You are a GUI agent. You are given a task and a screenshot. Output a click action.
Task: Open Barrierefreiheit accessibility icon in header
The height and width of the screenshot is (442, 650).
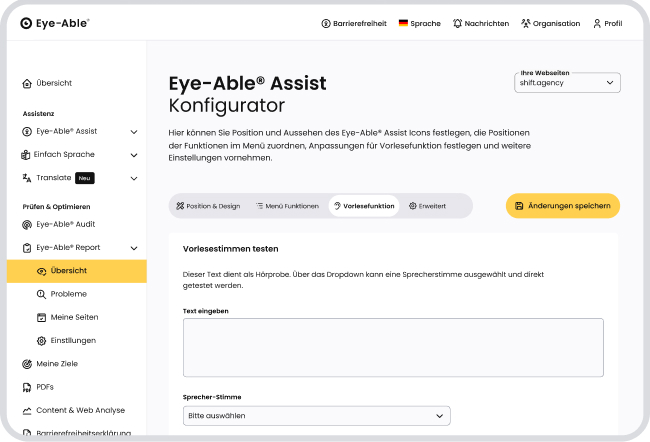(x=326, y=23)
